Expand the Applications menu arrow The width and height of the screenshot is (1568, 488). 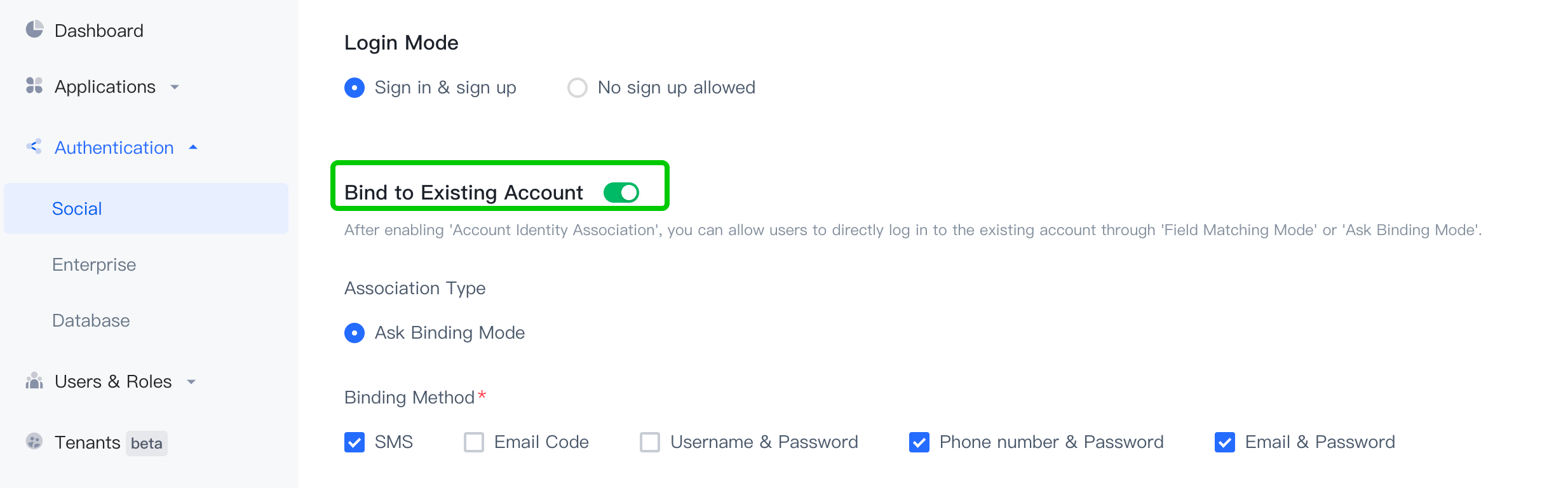click(x=175, y=87)
